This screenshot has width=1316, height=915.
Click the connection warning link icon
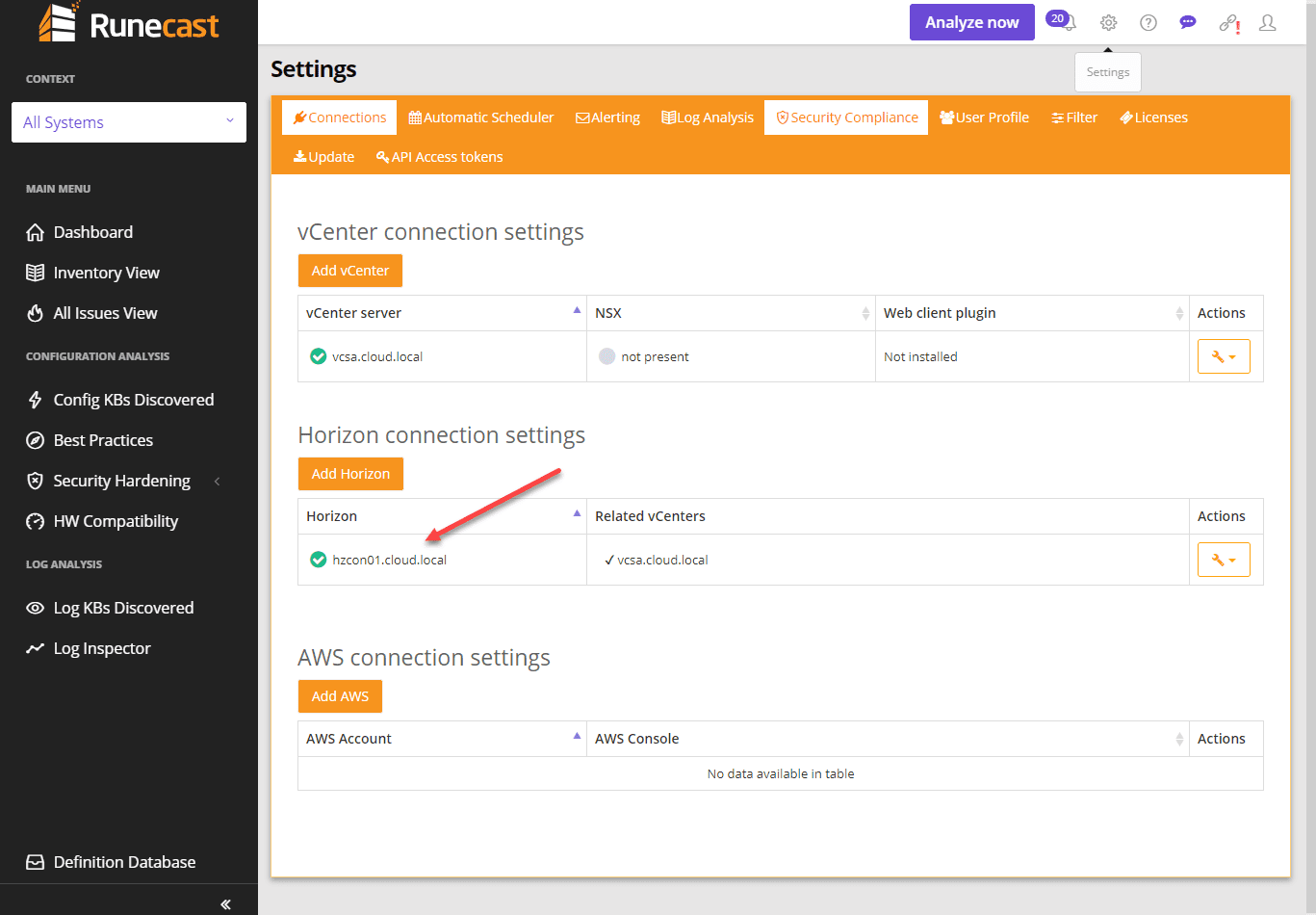1229,23
